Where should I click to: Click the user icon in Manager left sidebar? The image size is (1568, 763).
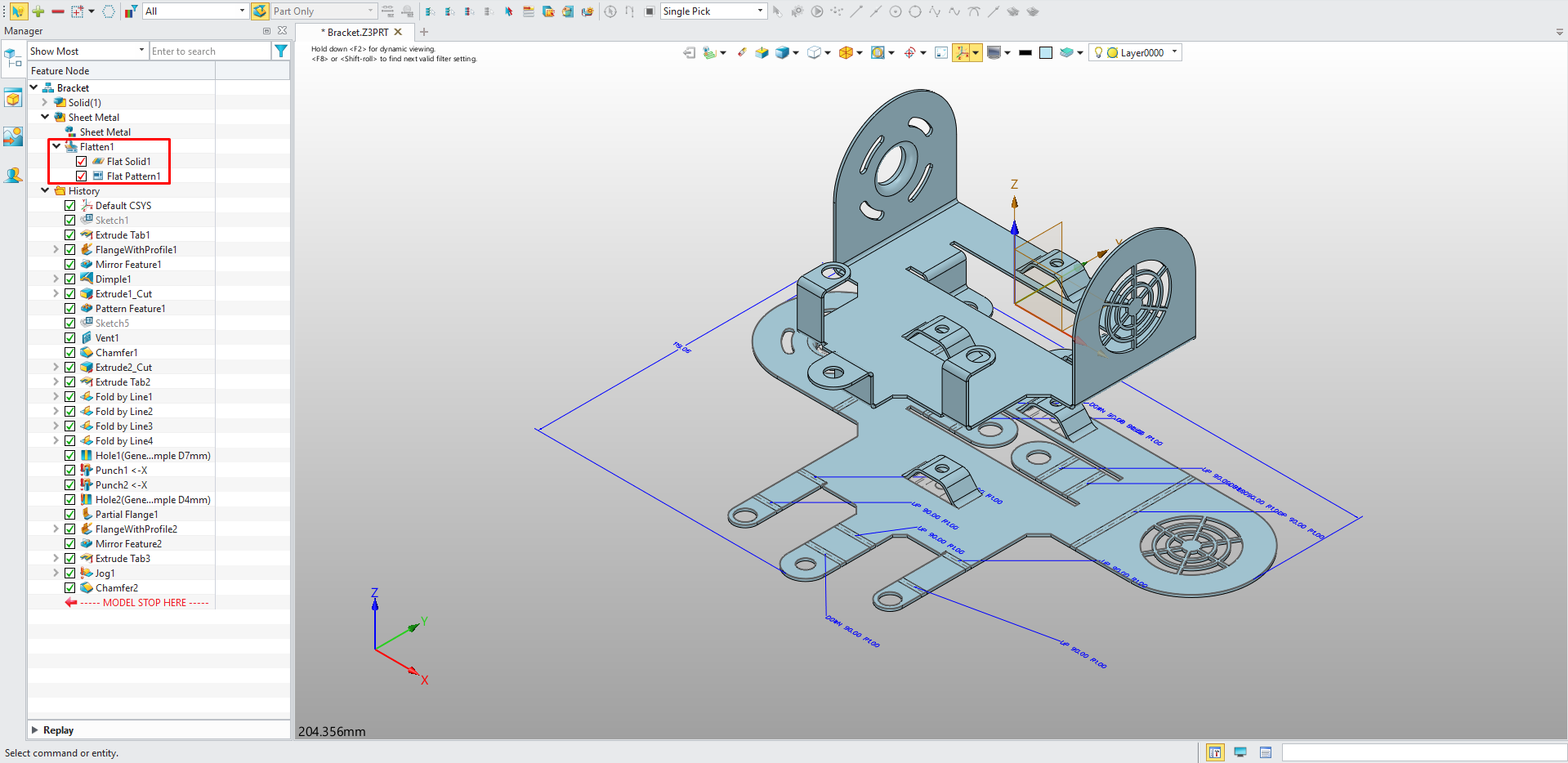click(x=13, y=176)
